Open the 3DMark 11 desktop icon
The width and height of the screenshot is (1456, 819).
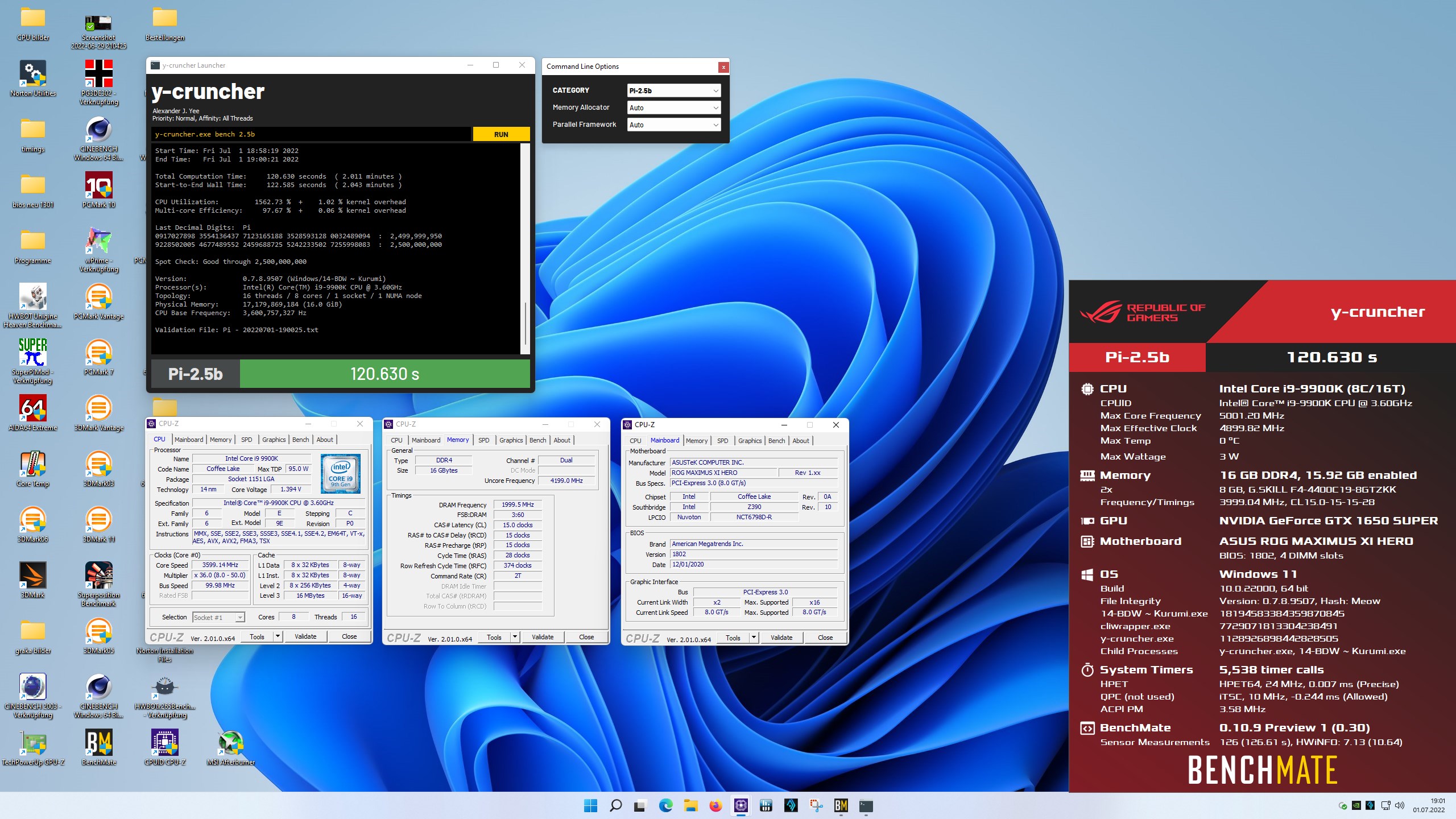point(98,524)
